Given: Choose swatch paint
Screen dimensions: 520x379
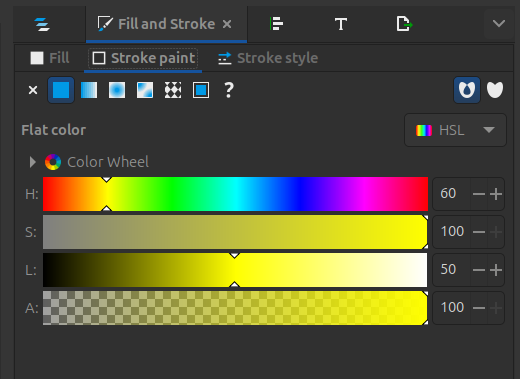Looking at the screenshot, I should 201,90.
